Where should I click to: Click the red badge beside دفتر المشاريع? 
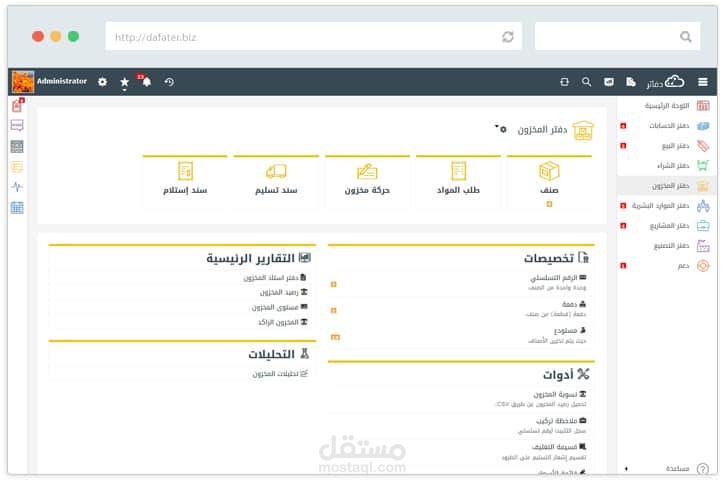pyautogui.click(x=623, y=226)
